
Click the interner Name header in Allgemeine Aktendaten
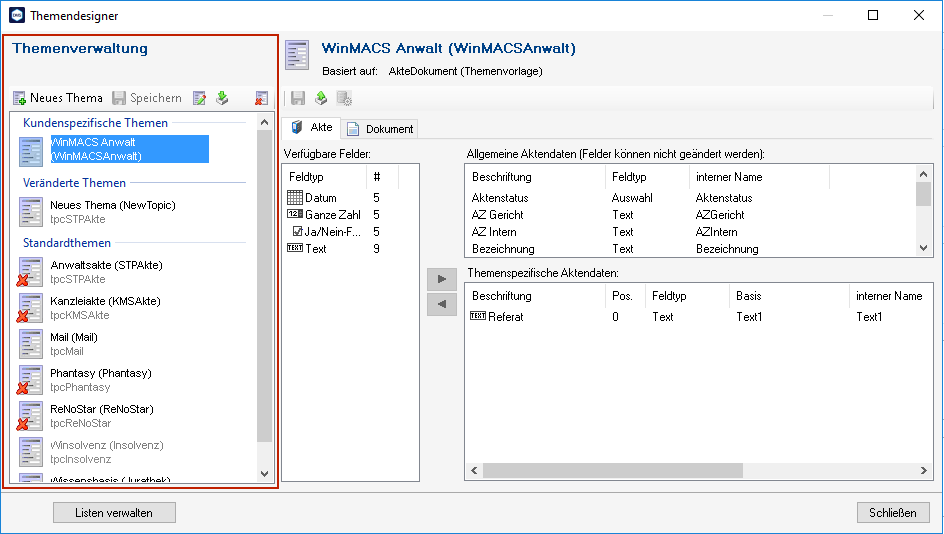click(759, 177)
